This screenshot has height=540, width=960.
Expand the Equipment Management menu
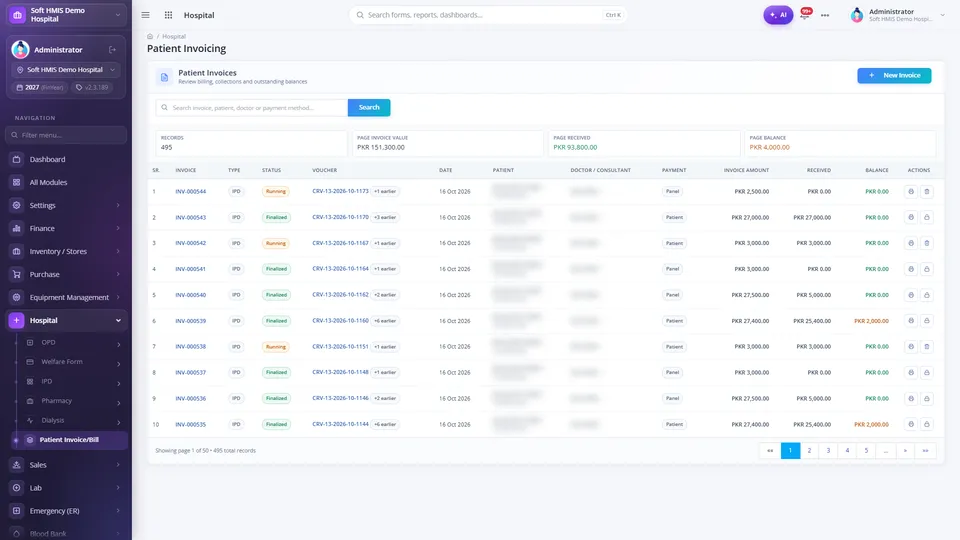[x=66, y=298]
